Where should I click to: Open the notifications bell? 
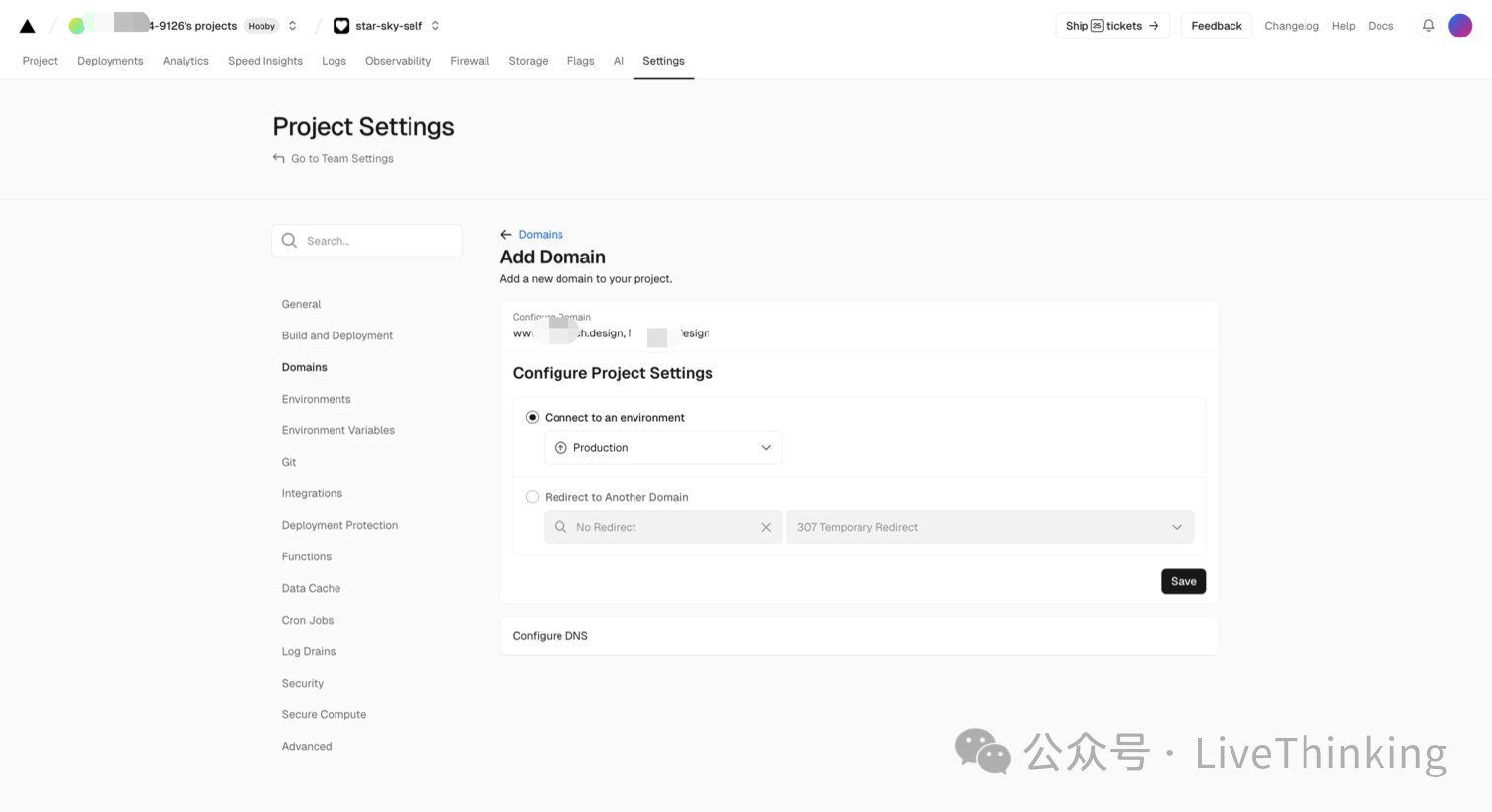coord(1428,26)
